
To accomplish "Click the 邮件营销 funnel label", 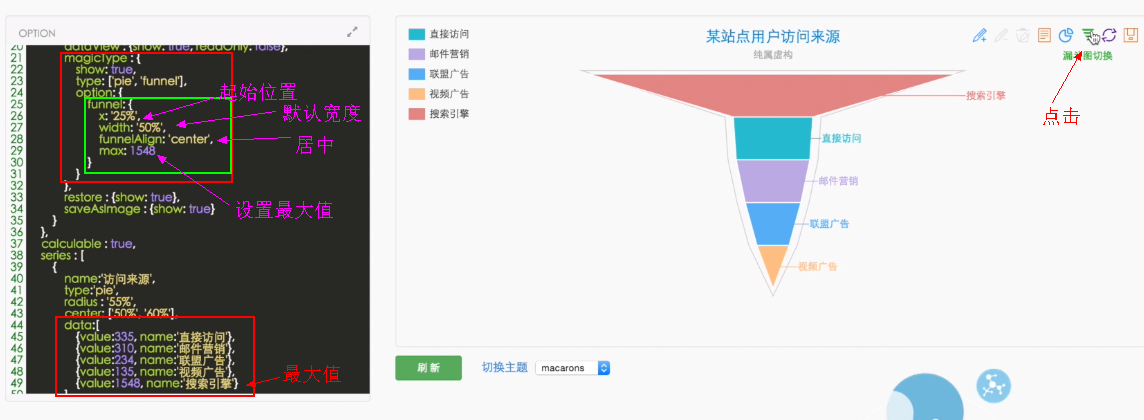I will pyautogui.click(x=838, y=181).
